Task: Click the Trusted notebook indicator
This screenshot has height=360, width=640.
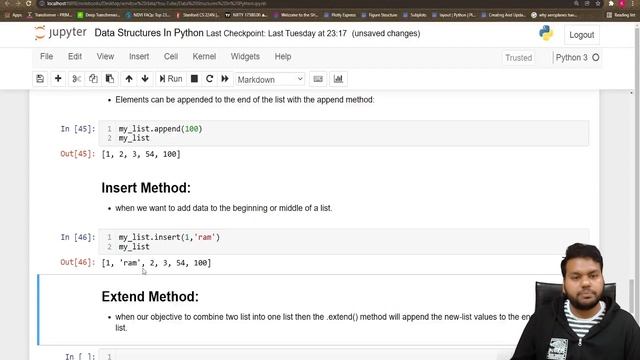Action: (518, 58)
